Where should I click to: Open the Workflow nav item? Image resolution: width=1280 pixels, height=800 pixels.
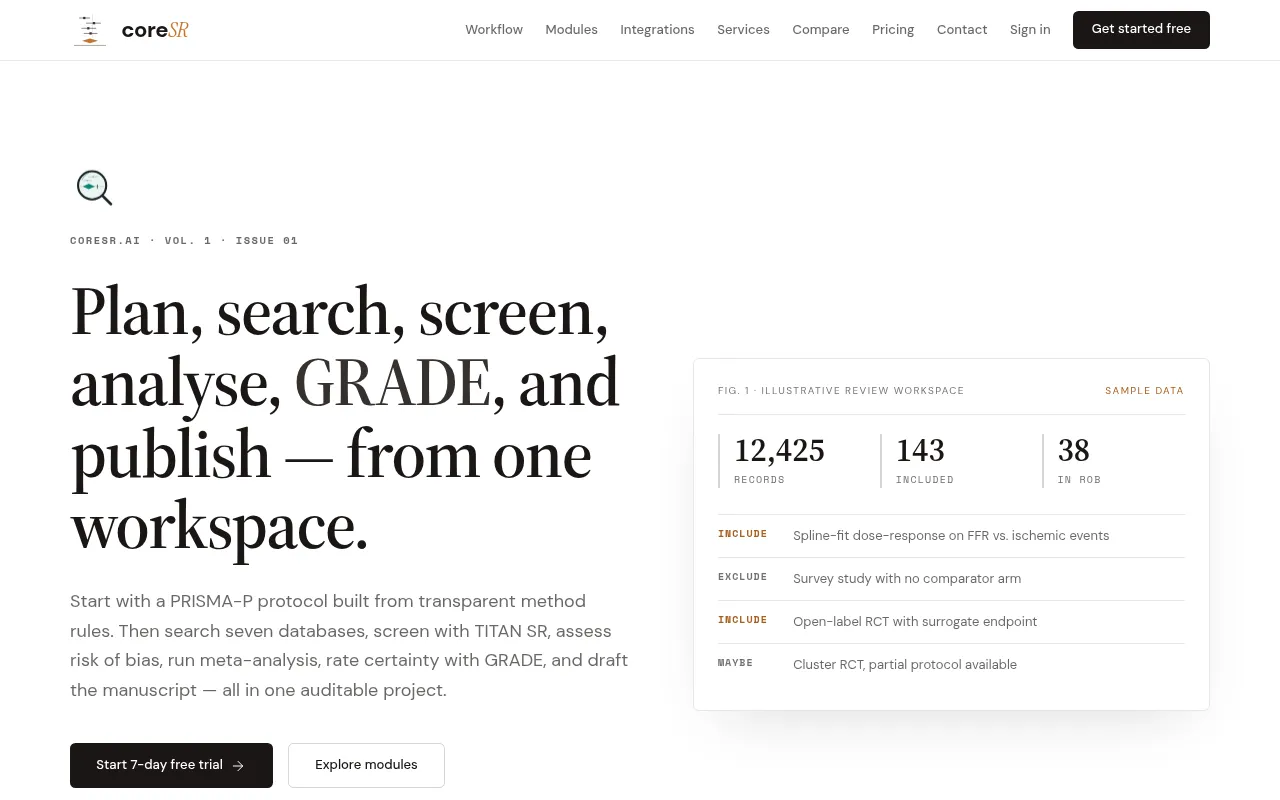[494, 30]
